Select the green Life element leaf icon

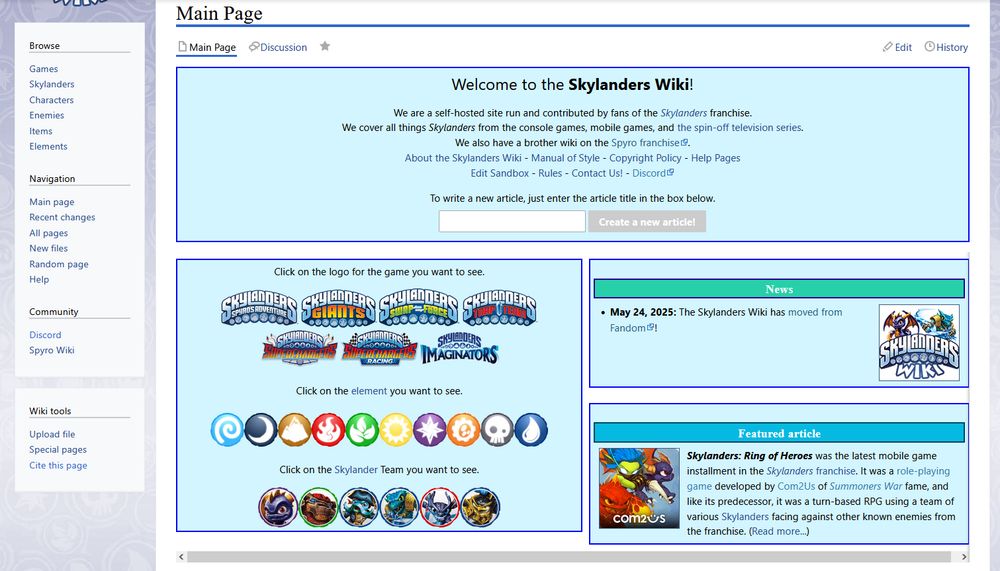362,429
